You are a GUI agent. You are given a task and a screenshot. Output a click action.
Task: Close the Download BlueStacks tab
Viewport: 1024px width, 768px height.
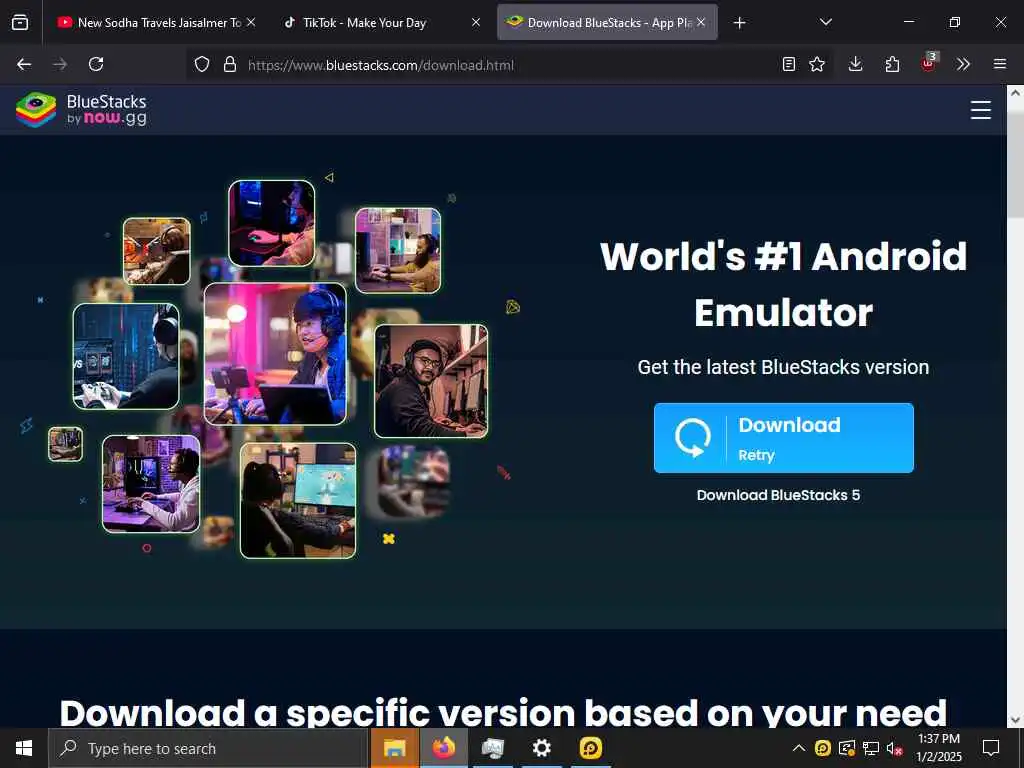pyautogui.click(x=701, y=22)
